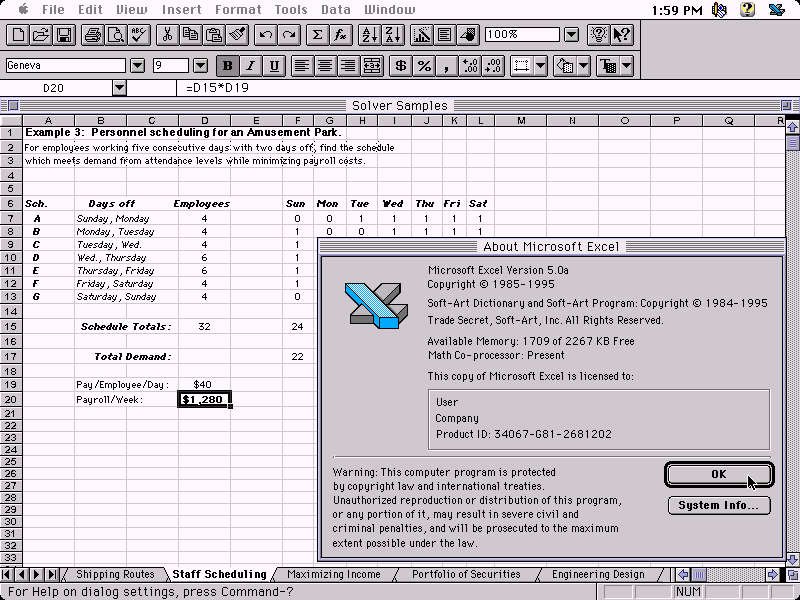Open the Insert menu
The image size is (800, 600).
pyautogui.click(x=182, y=10)
